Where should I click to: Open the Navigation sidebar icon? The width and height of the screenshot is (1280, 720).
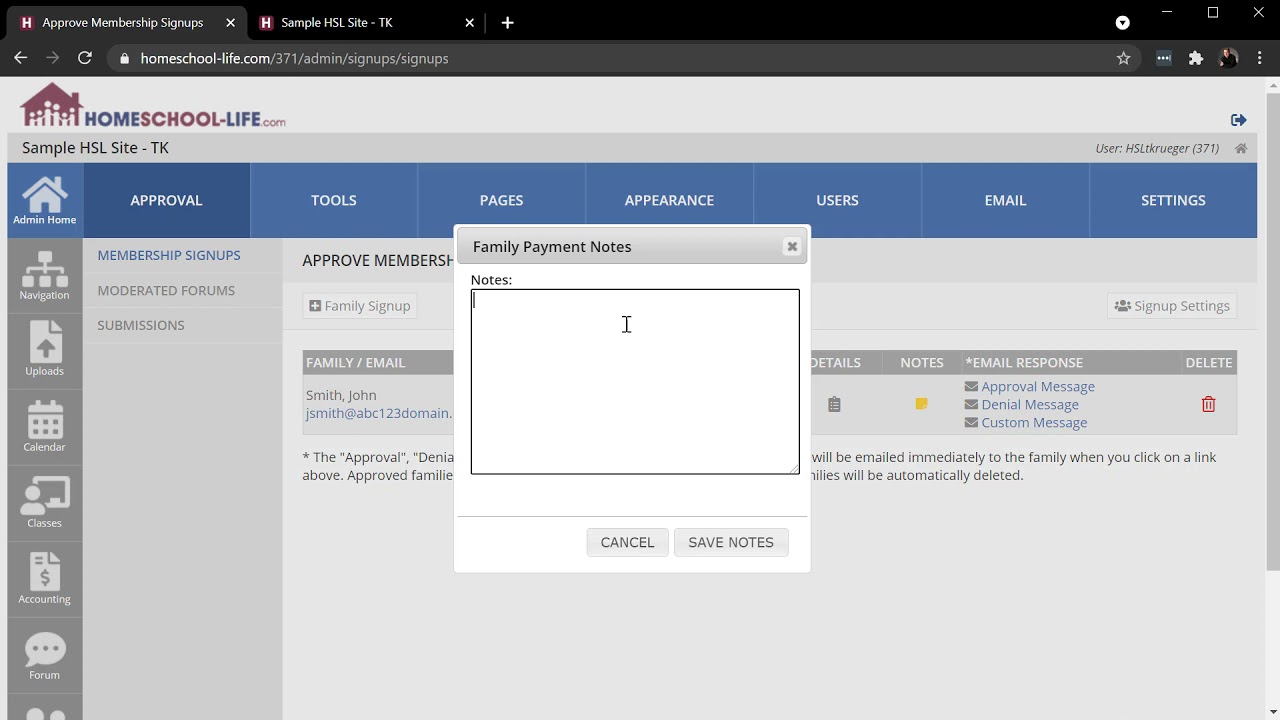pyautogui.click(x=44, y=275)
